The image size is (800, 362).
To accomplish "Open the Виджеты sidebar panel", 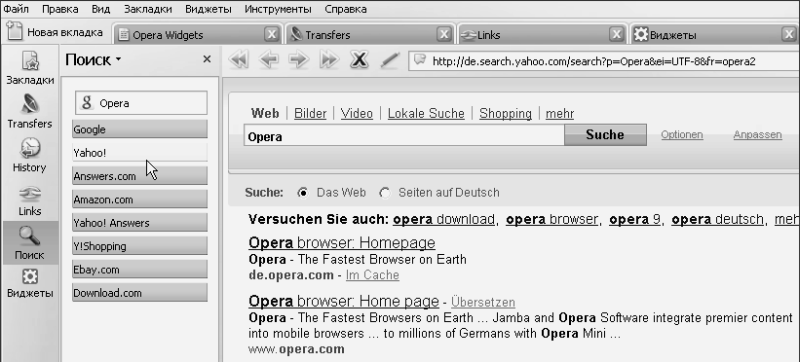I will pyautogui.click(x=30, y=283).
